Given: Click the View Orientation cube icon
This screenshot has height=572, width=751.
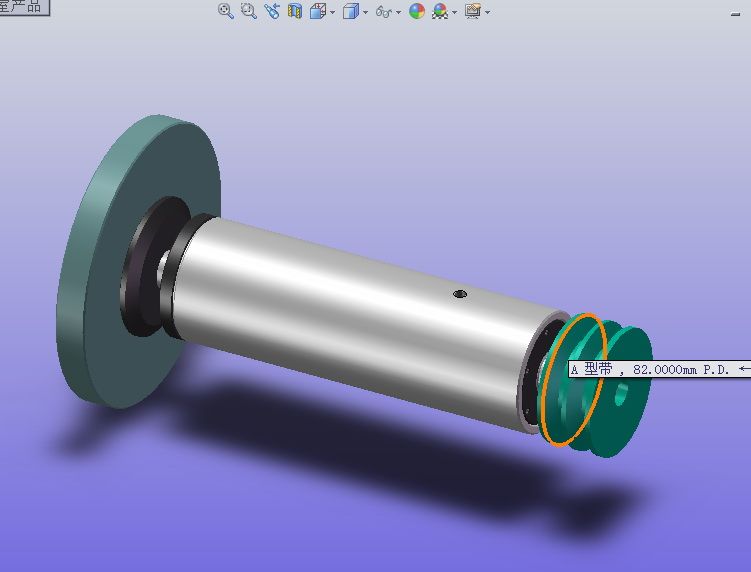Looking at the screenshot, I should (317, 11).
